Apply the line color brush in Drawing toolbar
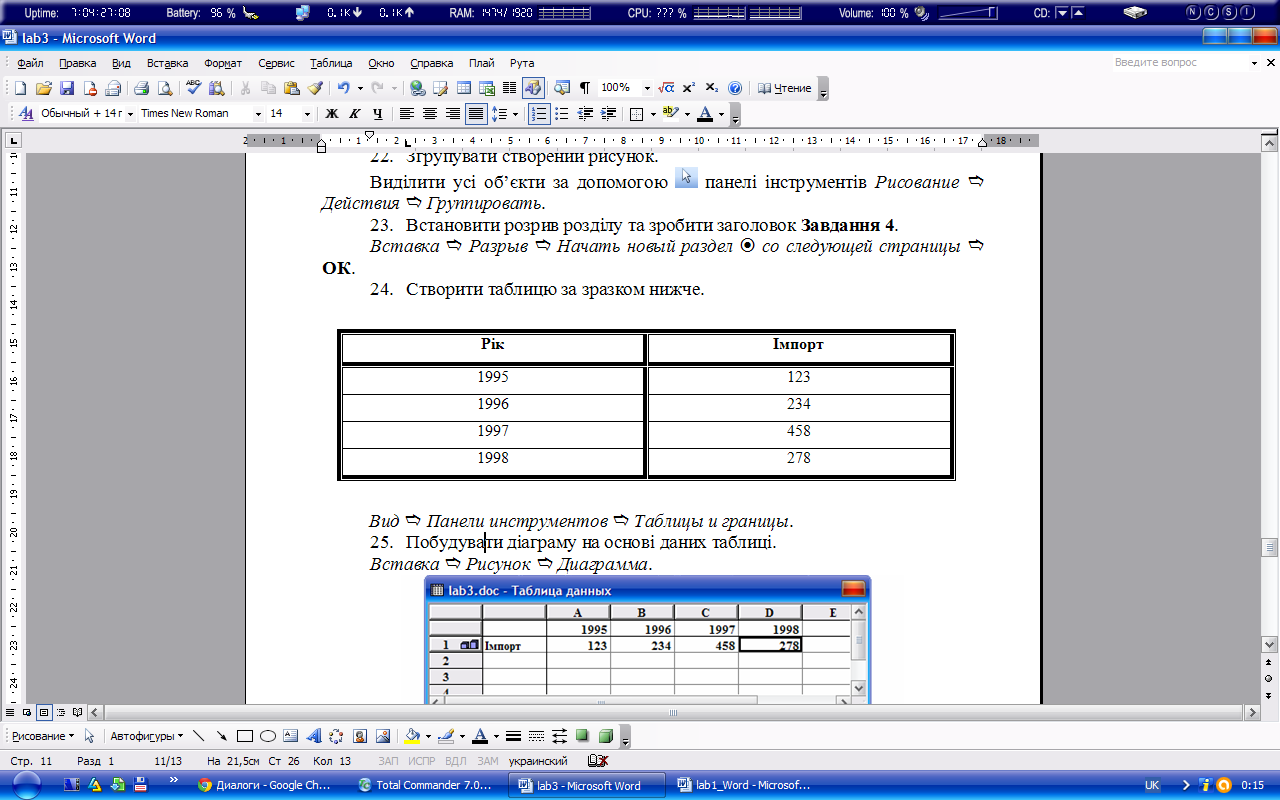The width and height of the screenshot is (1280, 800). 445,736
